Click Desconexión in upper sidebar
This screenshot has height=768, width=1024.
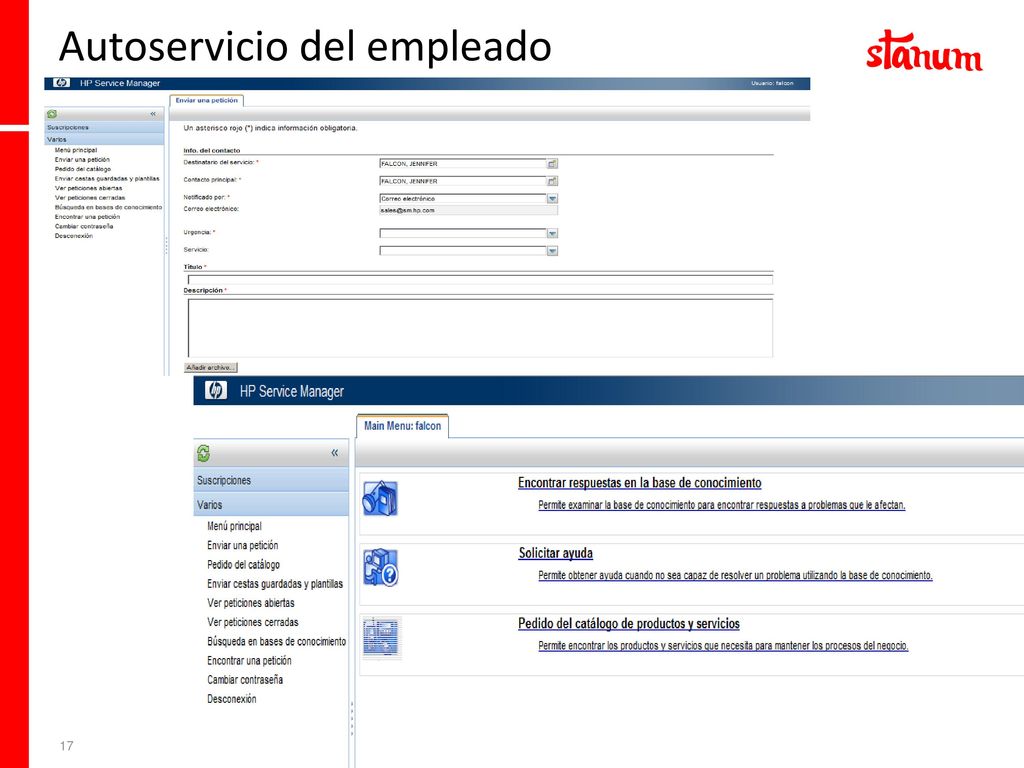coord(74,236)
